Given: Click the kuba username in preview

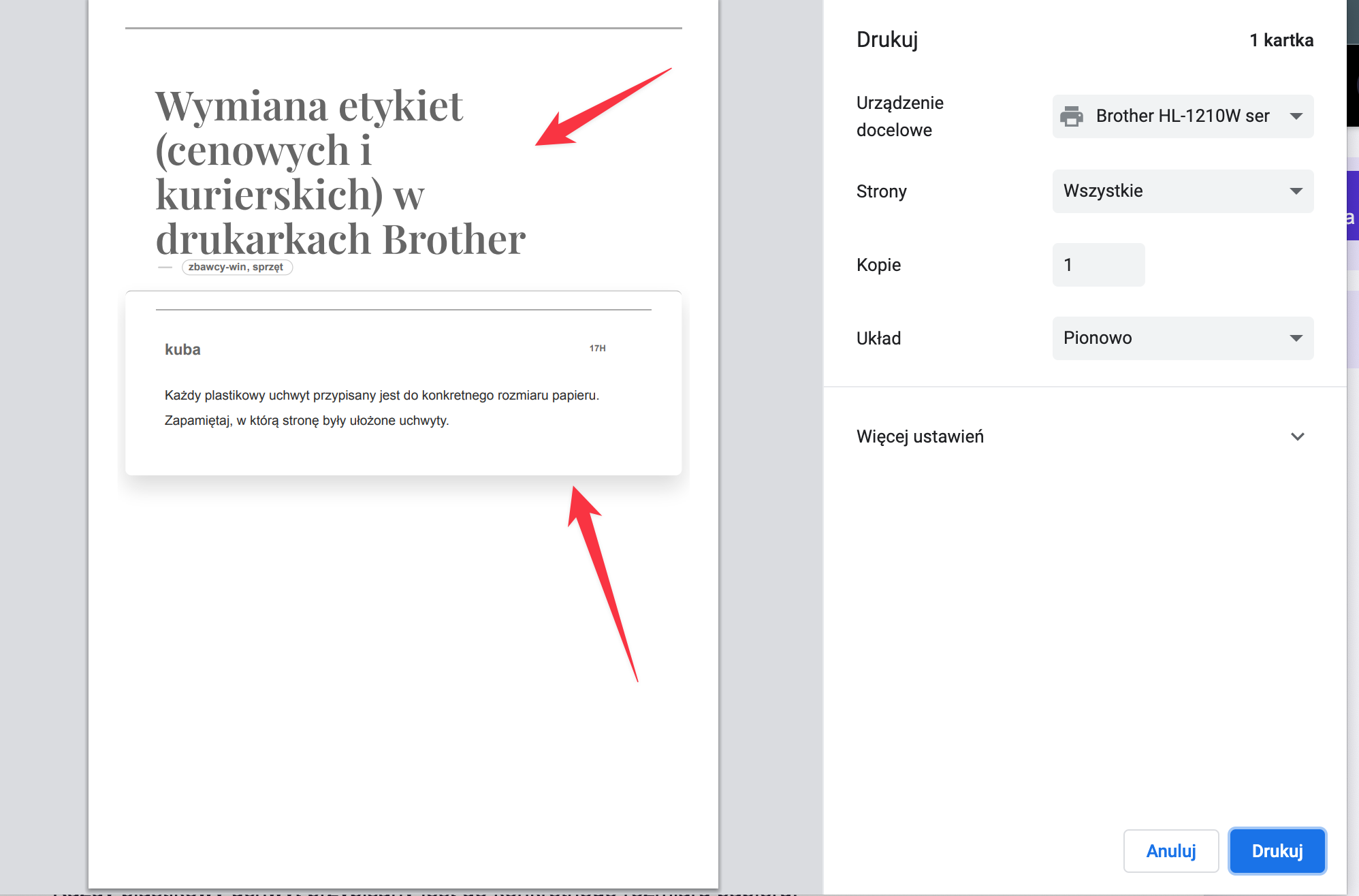Looking at the screenshot, I should pyautogui.click(x=182, y=349).
